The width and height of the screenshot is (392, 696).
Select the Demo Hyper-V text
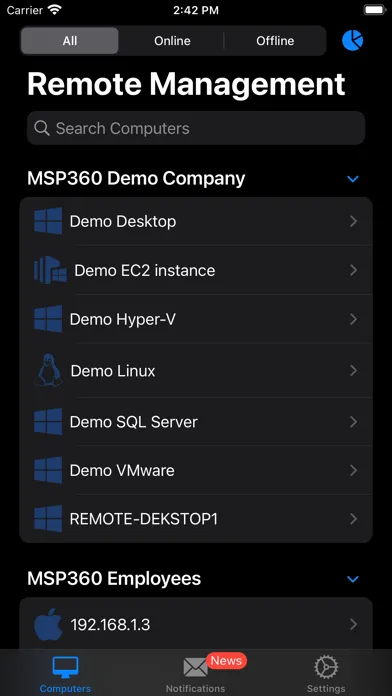click(x=123, y=320)
